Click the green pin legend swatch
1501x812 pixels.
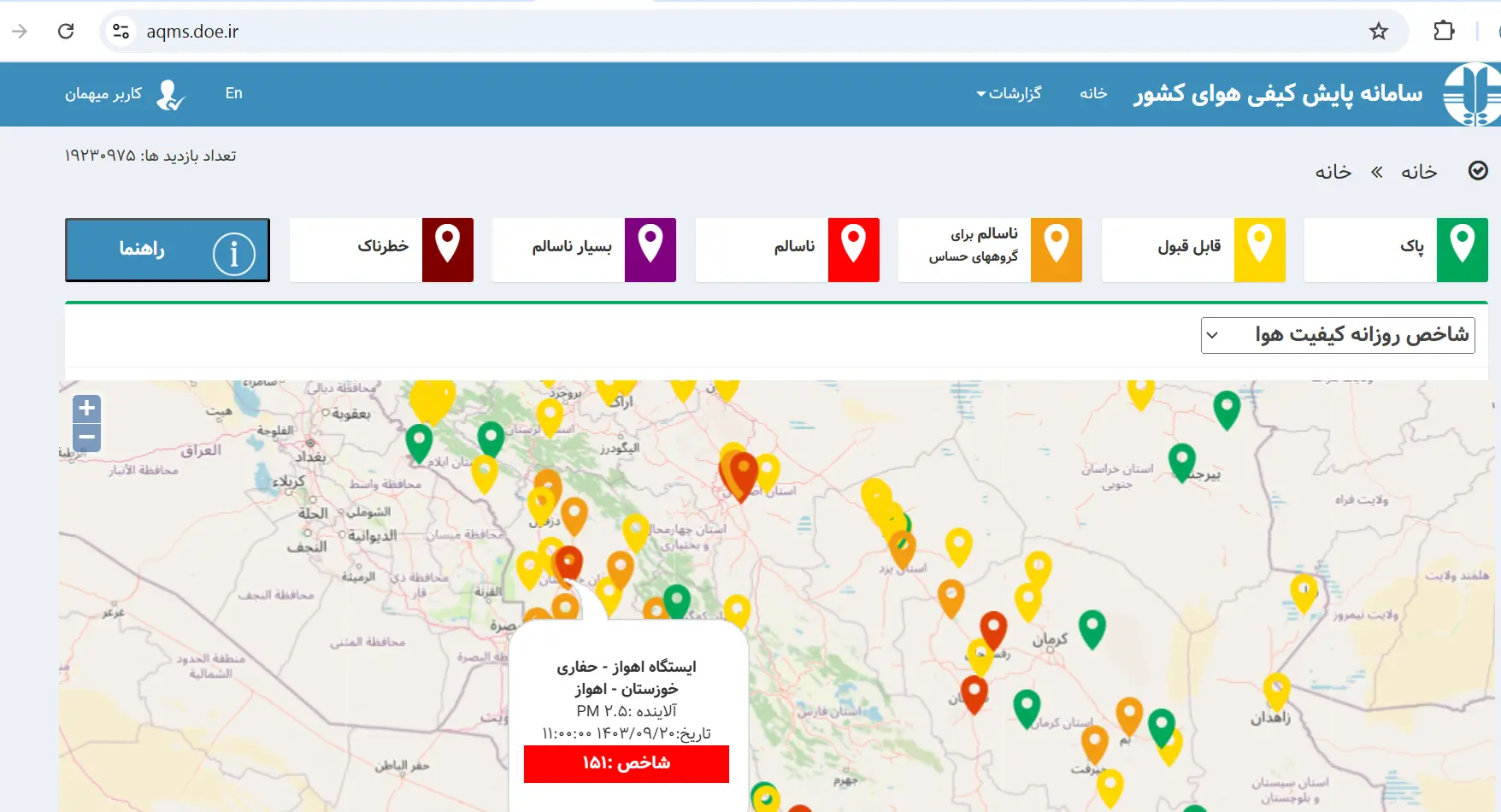point(1463,250)
